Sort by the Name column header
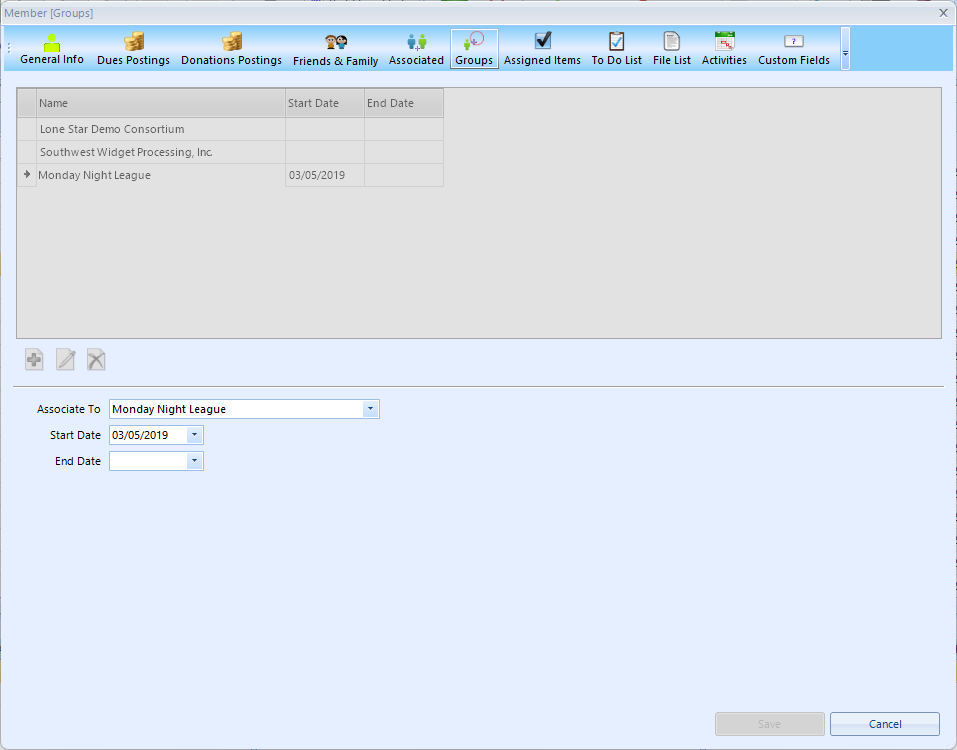 (161, 103)
